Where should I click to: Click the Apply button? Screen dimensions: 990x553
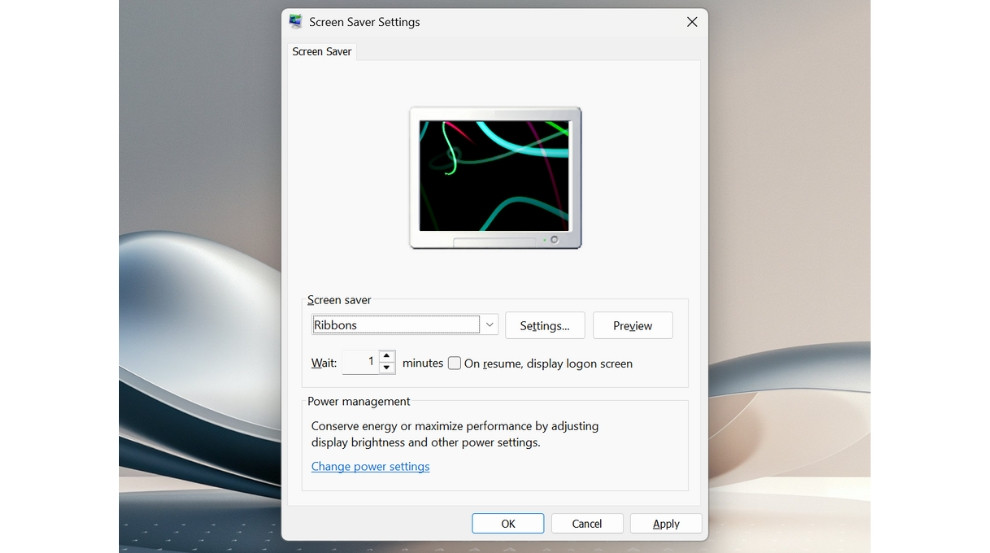pos(666,523)
